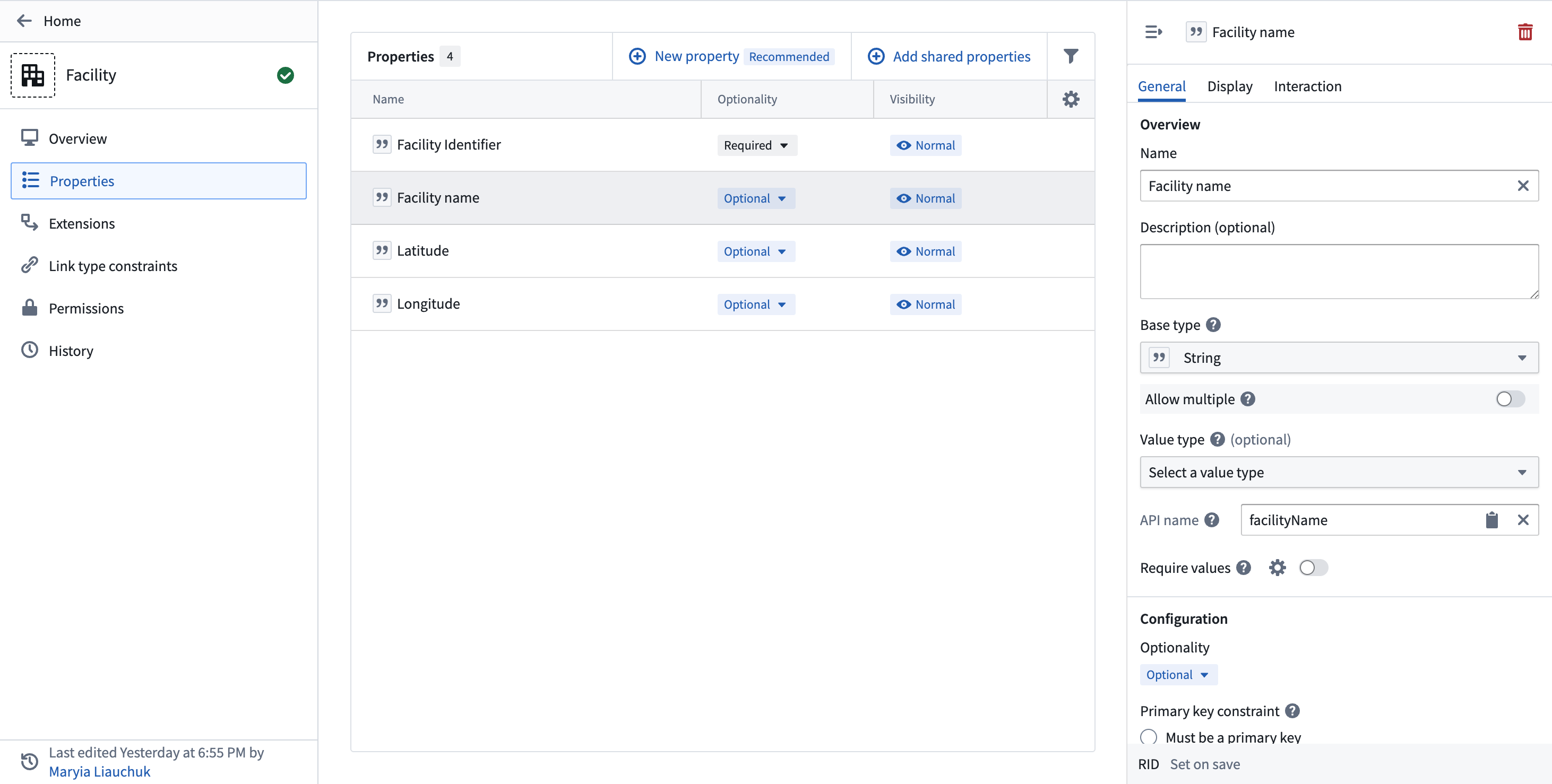
Task: Click the Description text area
Action: [x=1339, y=271]
